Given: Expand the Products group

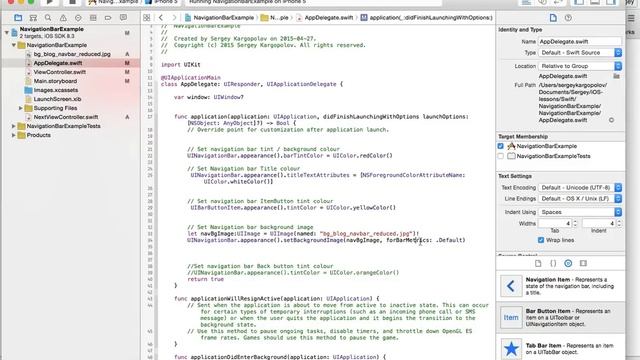Looking at the screenshot, I should pos(14,135).
